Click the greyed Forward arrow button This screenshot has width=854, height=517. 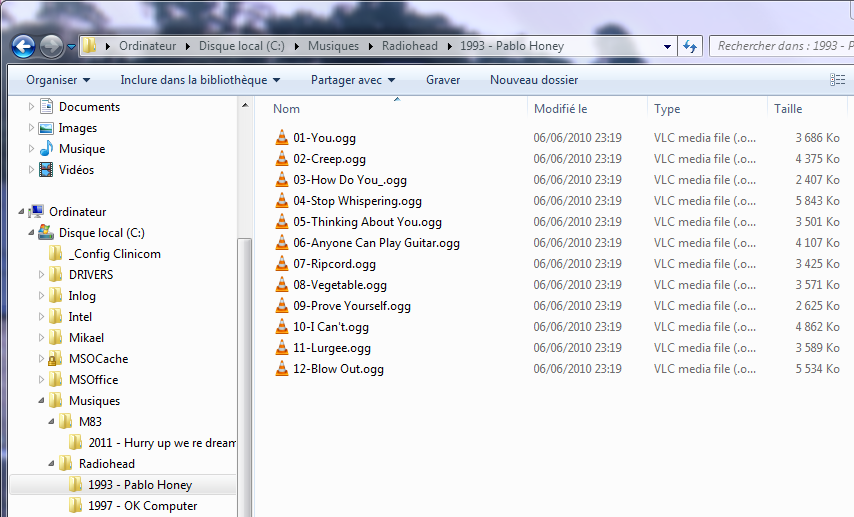tap(51, 46)
